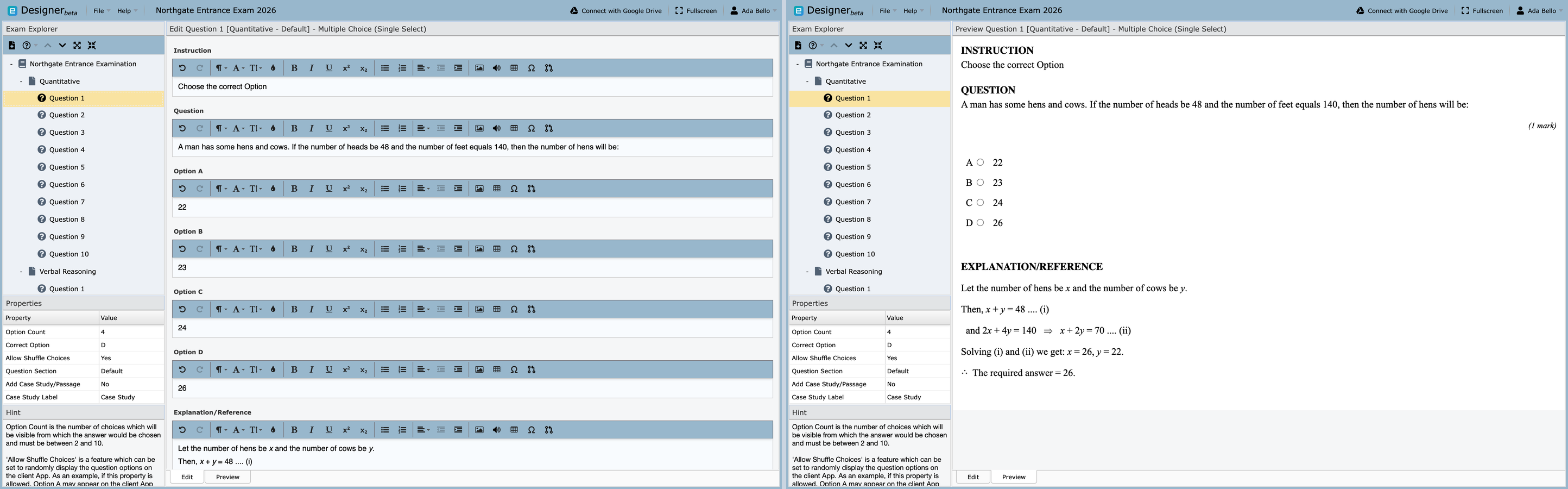The height and width of the screenshot is (489, 1568).
Task: Click expand all icon in left Exam Explorer
Action: click(77, 45)
